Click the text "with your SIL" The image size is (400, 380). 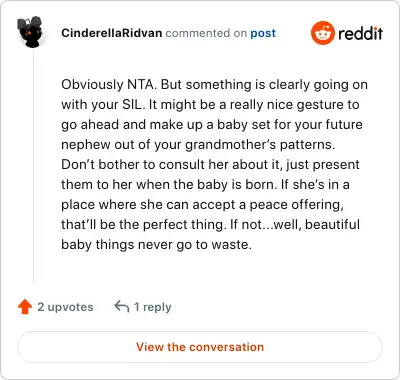pos(103,105)
